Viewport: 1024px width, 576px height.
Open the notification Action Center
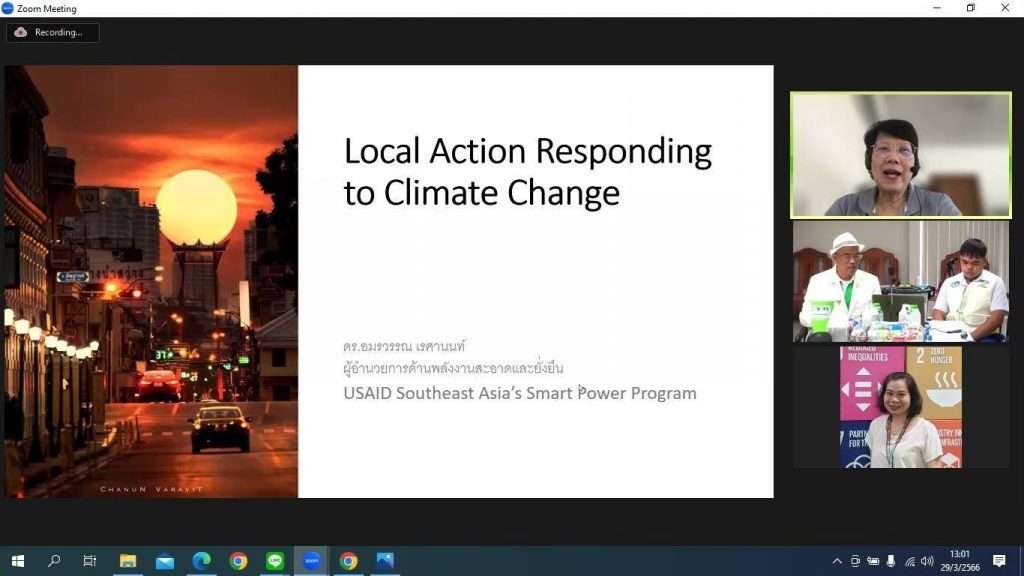tap(999, 561)
